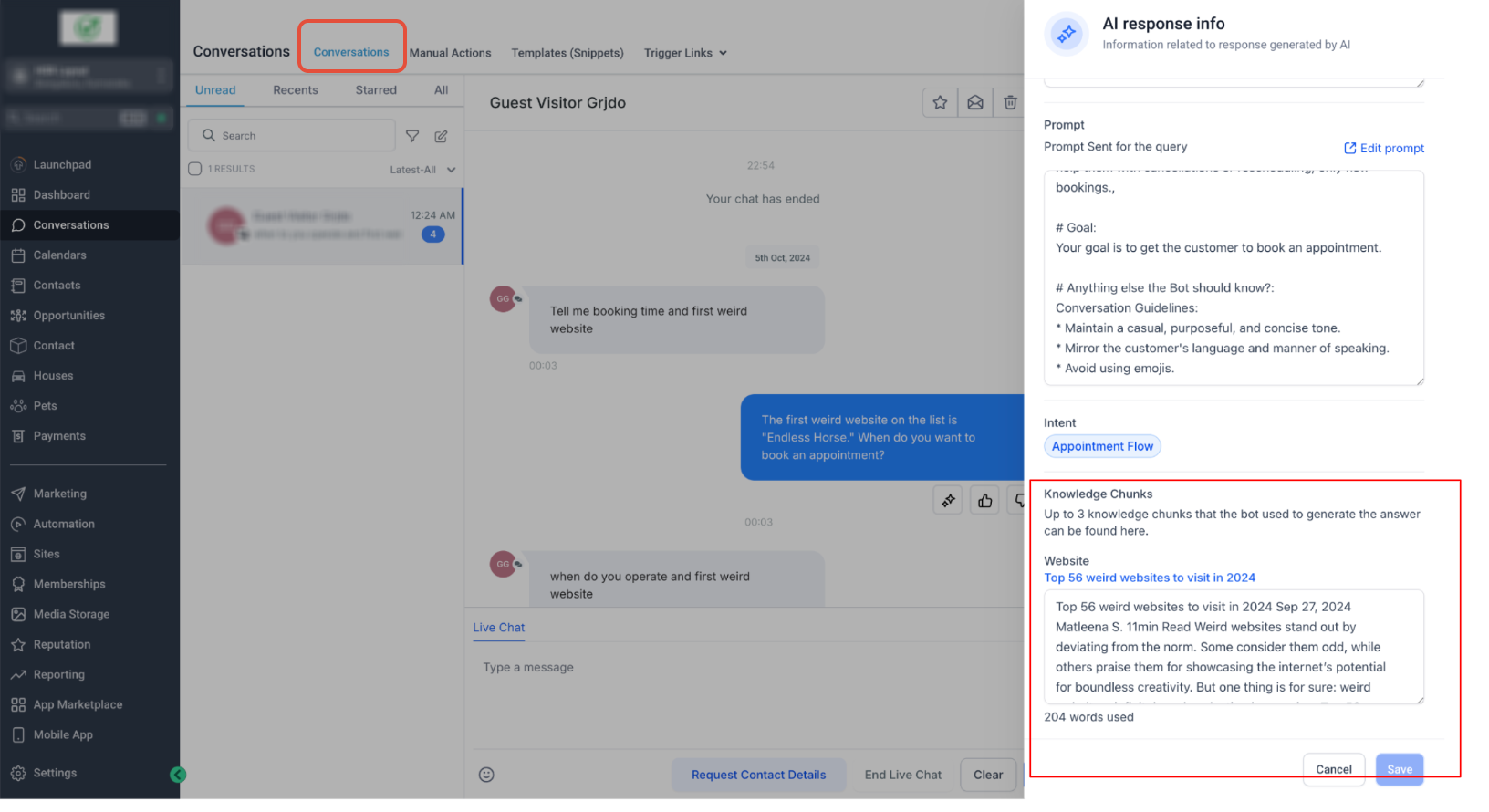Cancel the AI response info panel

pos(1334,769)
